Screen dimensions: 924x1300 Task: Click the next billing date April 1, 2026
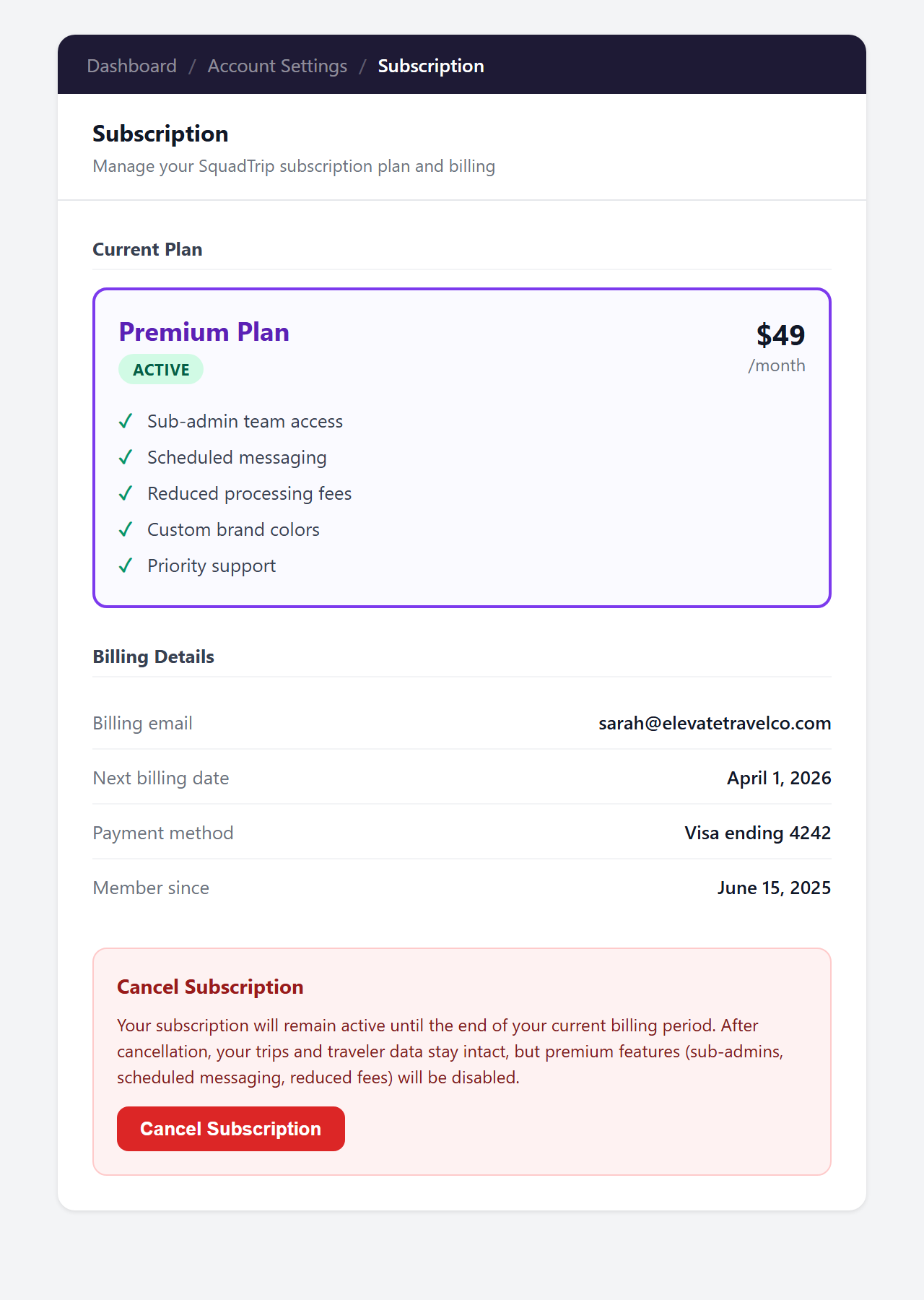[778, 778]
